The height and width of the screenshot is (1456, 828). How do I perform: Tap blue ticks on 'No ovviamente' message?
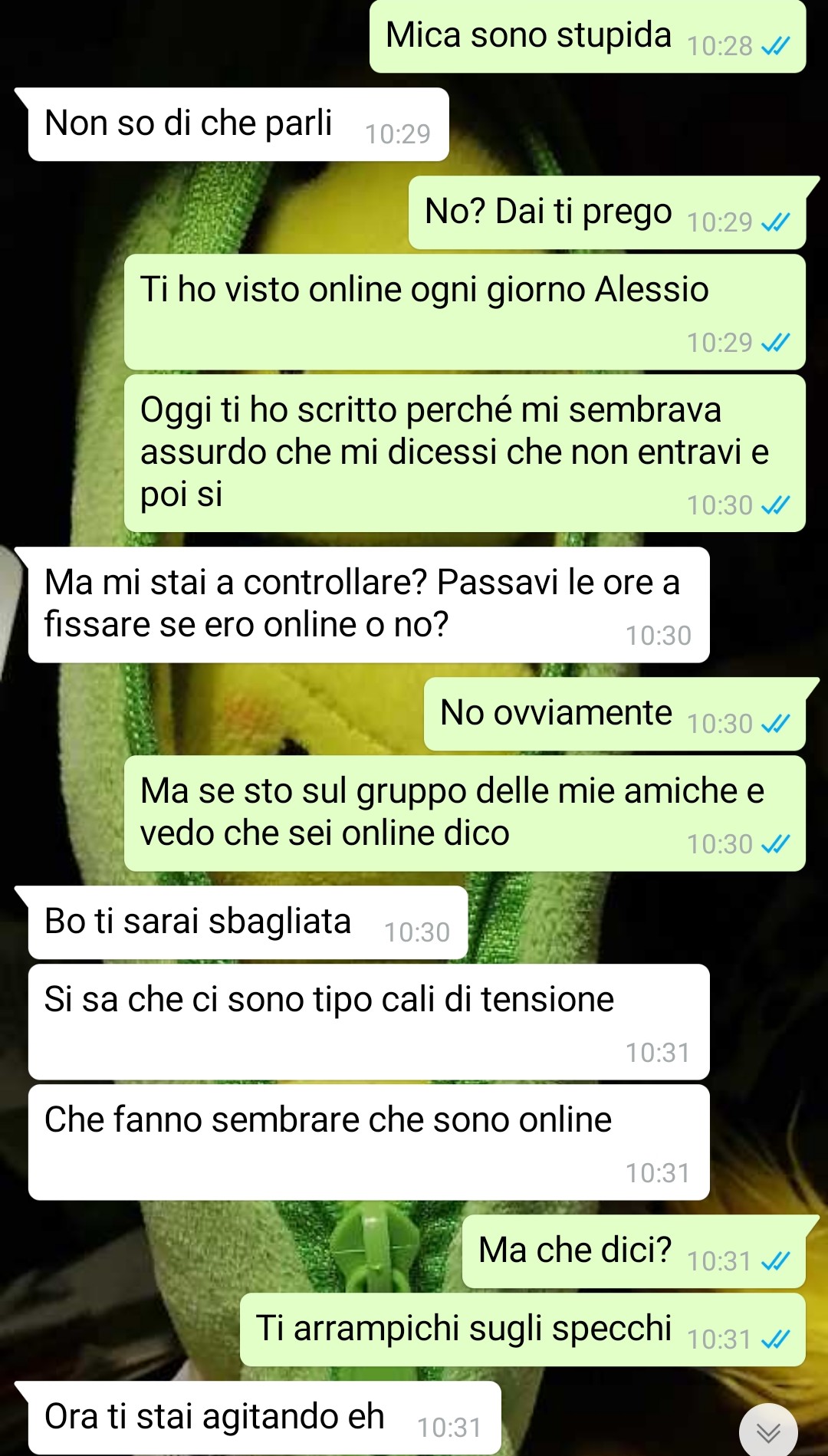click(x=775, y=724)
